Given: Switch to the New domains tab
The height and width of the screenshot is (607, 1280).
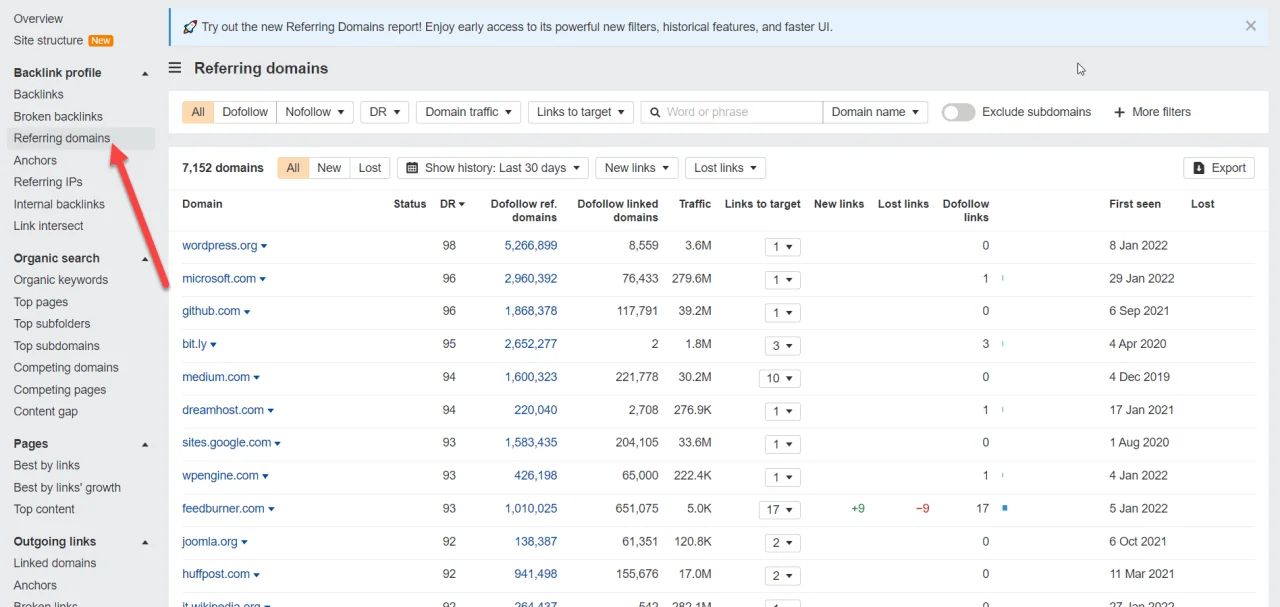Looking at the screenshot, I should (x=330, y=167).
